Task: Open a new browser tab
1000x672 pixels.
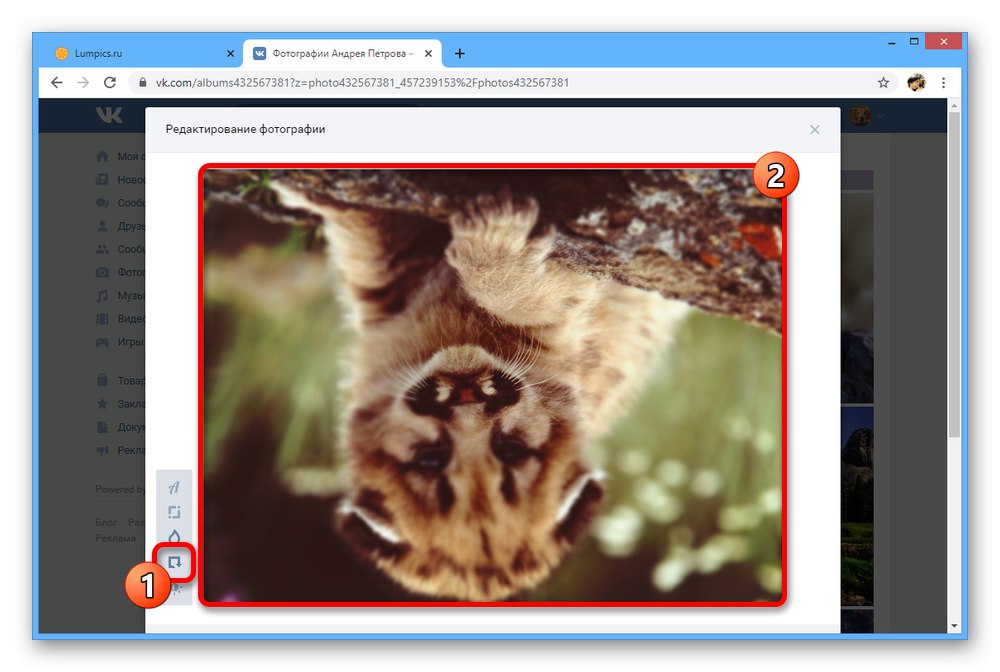Action: (459, 54)
